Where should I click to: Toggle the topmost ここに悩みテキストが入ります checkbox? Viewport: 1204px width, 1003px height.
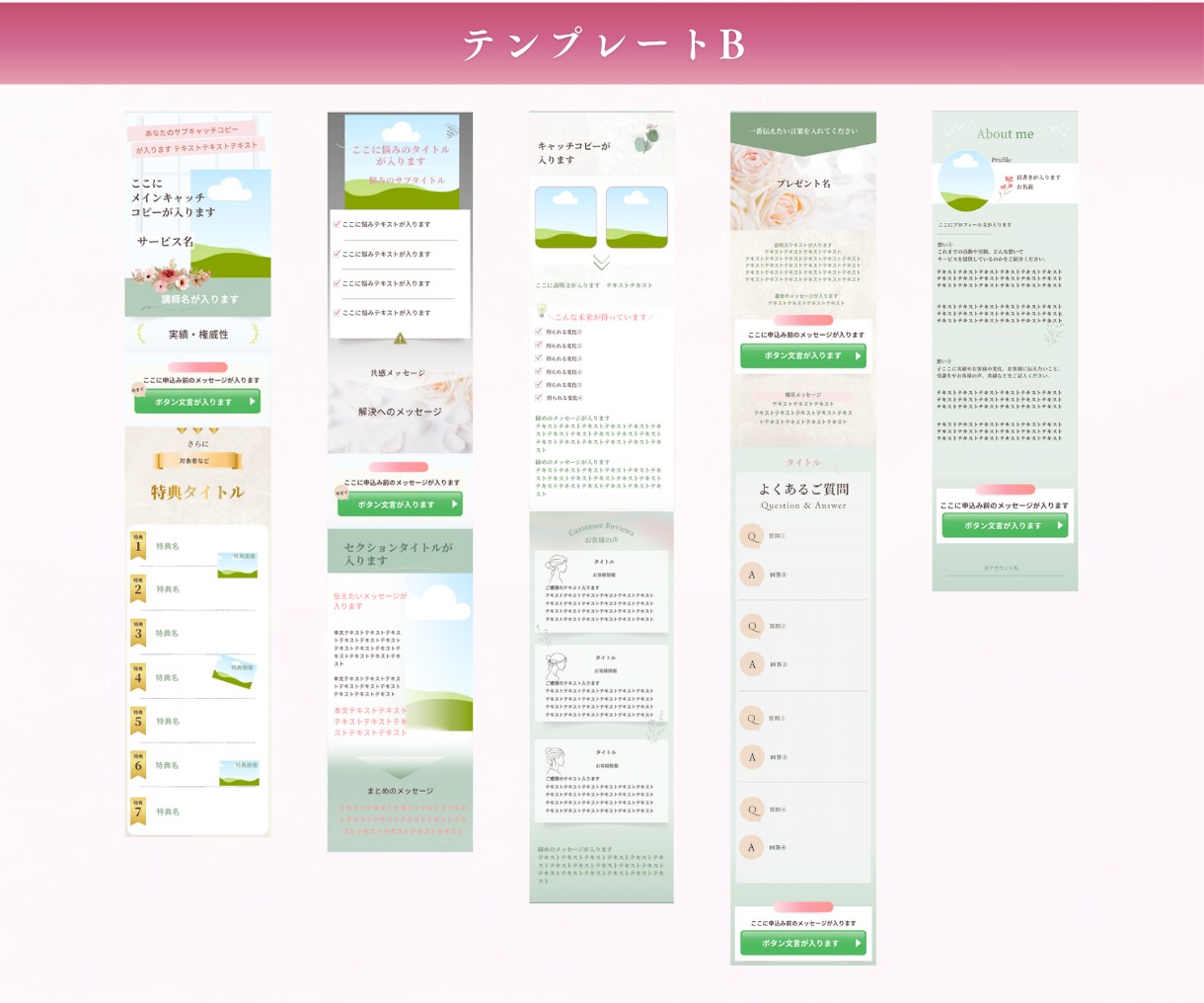tap(337, 224)
